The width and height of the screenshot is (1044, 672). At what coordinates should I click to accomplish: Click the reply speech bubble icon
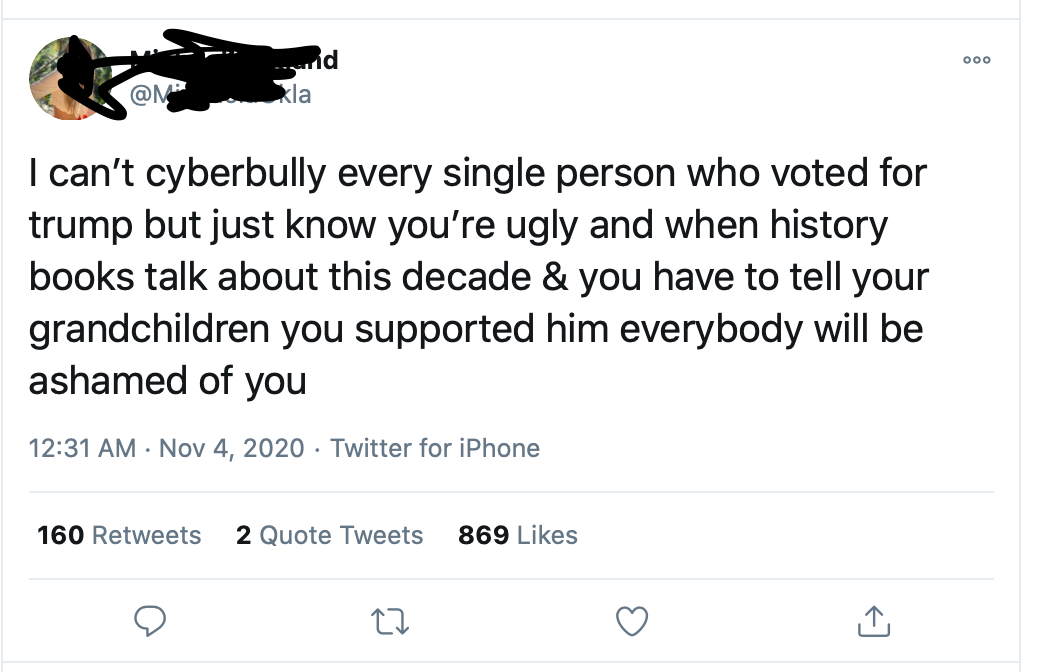coord(150,621)
